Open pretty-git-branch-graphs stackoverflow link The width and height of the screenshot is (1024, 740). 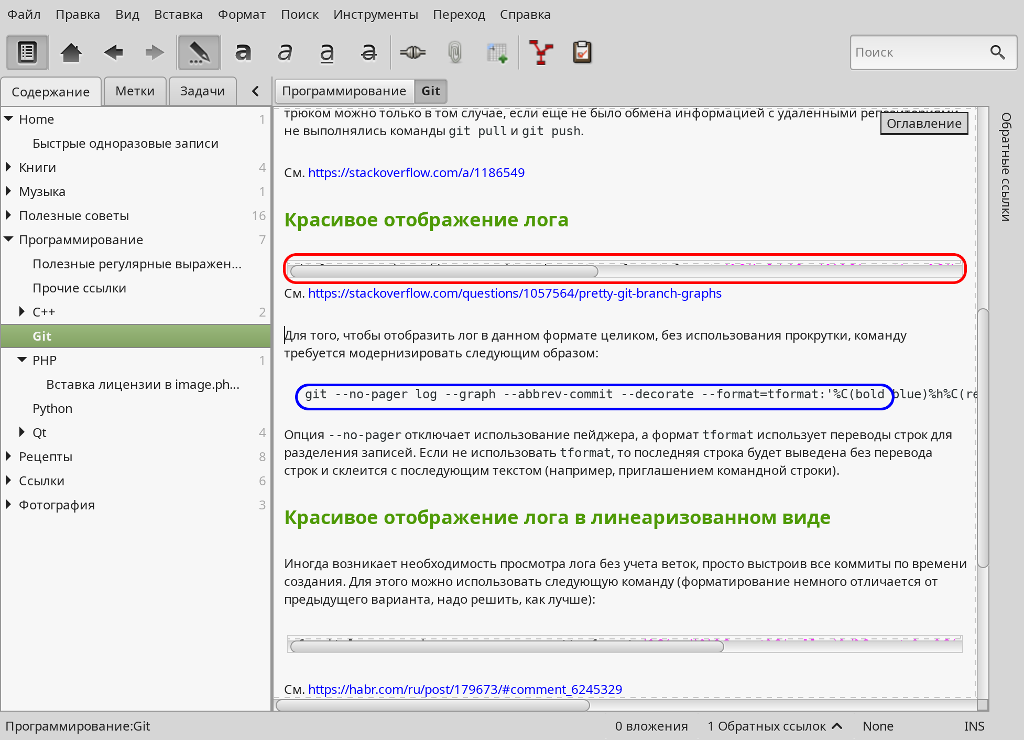tap(515, 293)
